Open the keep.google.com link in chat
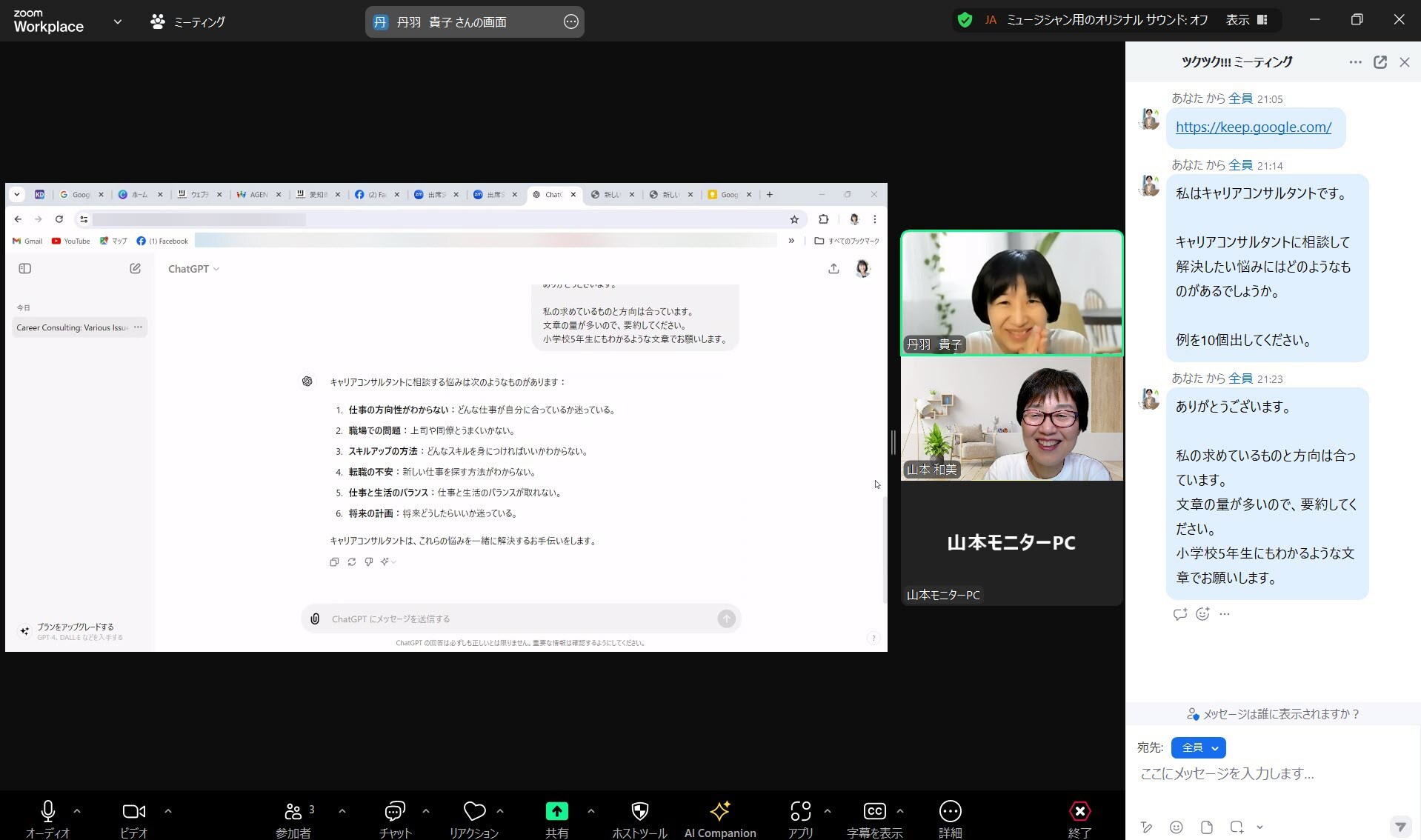The width and height of the screenshot is (1421, 840). click(1253, 127)
